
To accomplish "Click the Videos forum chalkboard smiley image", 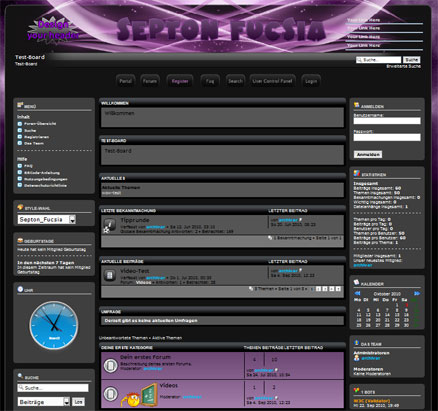I will tap(139, 395).
